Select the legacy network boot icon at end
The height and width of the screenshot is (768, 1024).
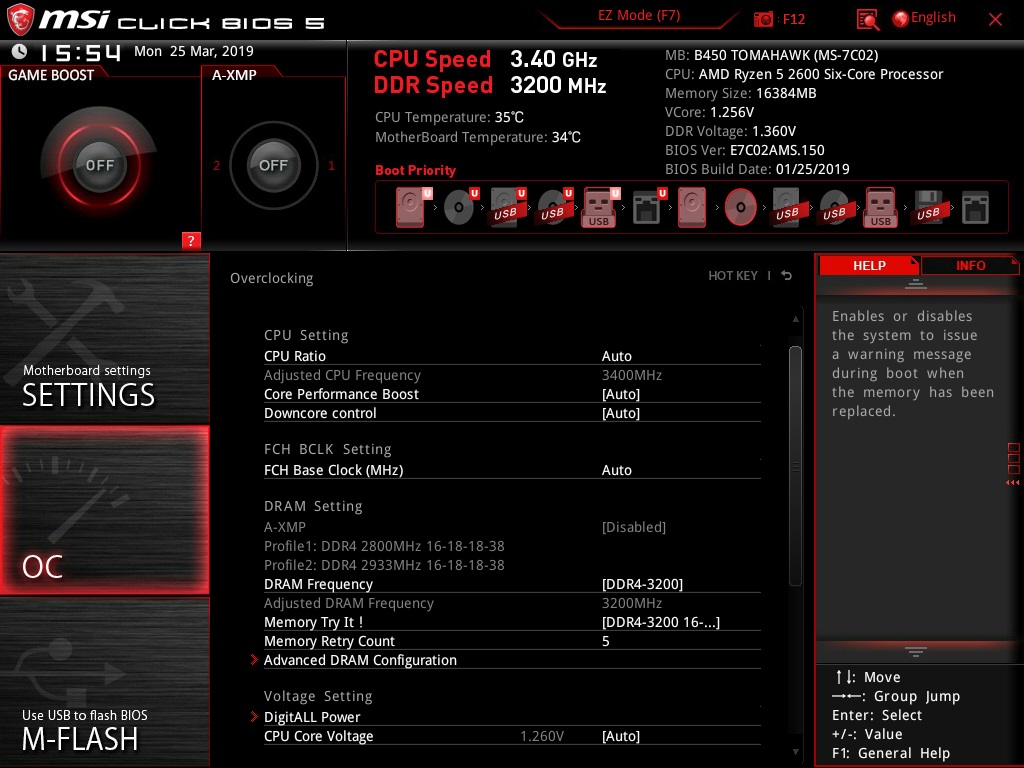point(975,207)
